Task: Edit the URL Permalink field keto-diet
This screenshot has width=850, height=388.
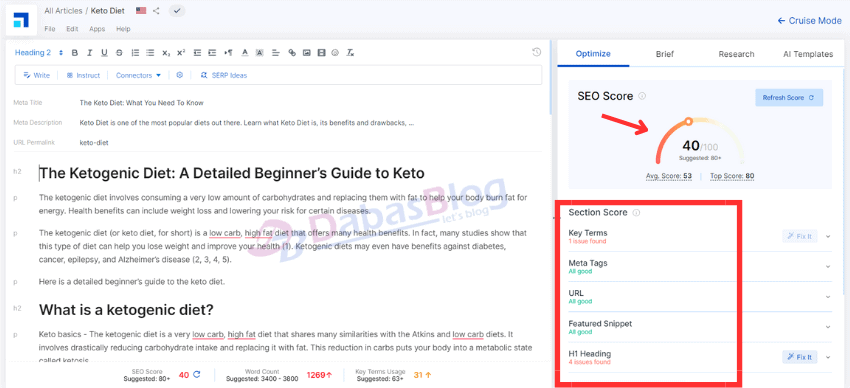Action: 94,143
